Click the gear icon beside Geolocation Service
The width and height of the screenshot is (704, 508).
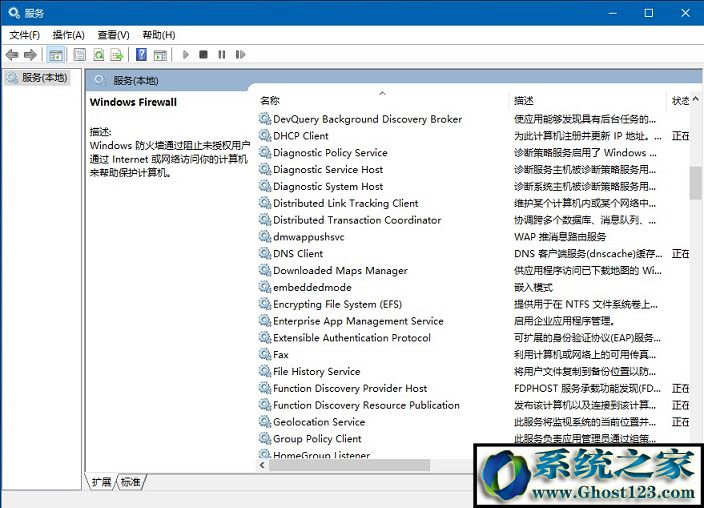(x=265, y=422)
